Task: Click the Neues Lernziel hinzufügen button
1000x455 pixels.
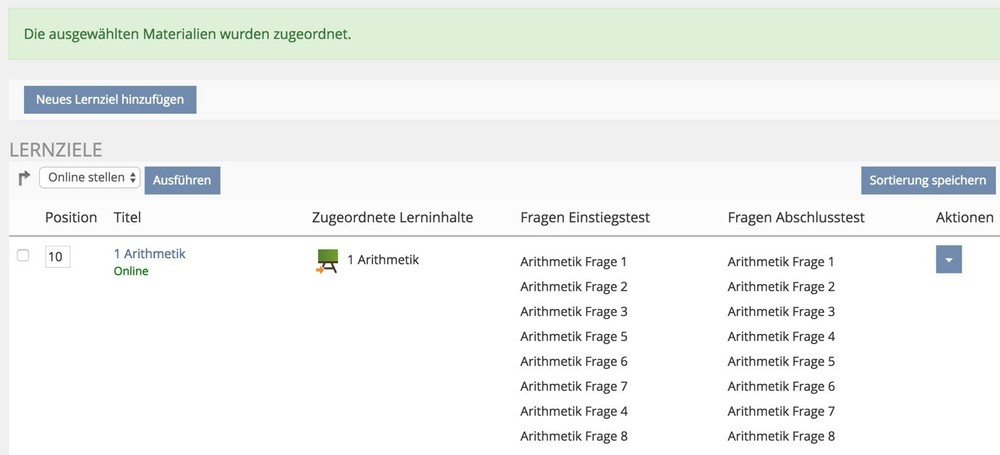Action: pyautogui.click(x=110, y=100)
